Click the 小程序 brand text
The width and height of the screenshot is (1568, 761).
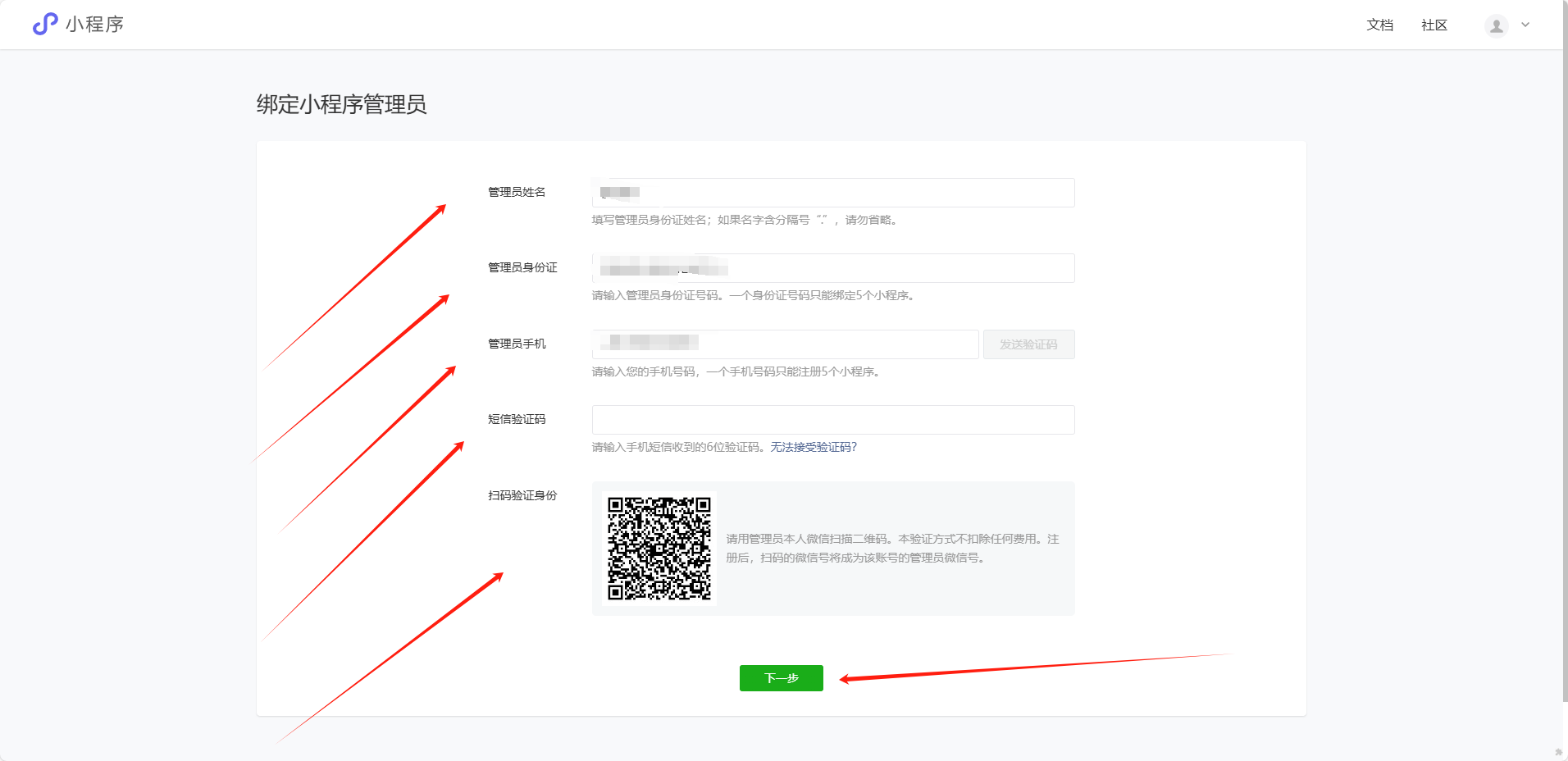click(95, 25)
